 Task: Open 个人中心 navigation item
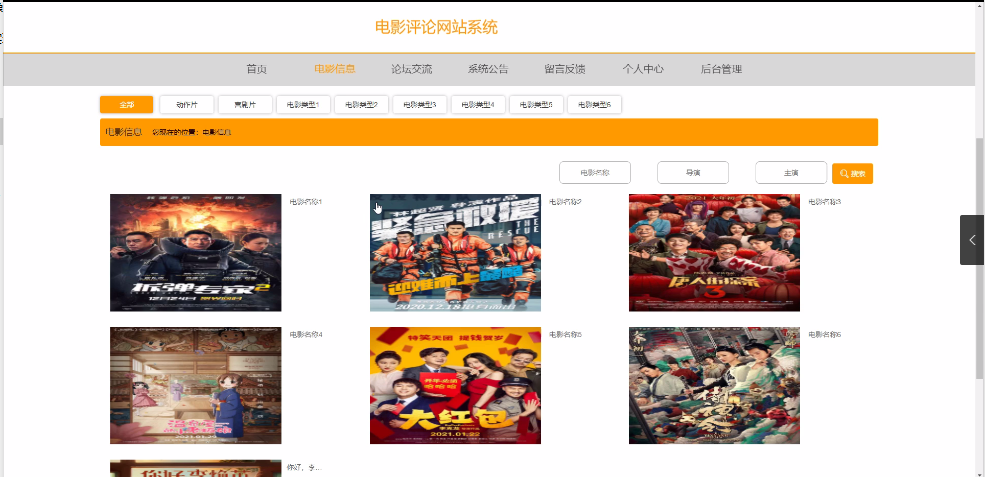coord(643,69)
